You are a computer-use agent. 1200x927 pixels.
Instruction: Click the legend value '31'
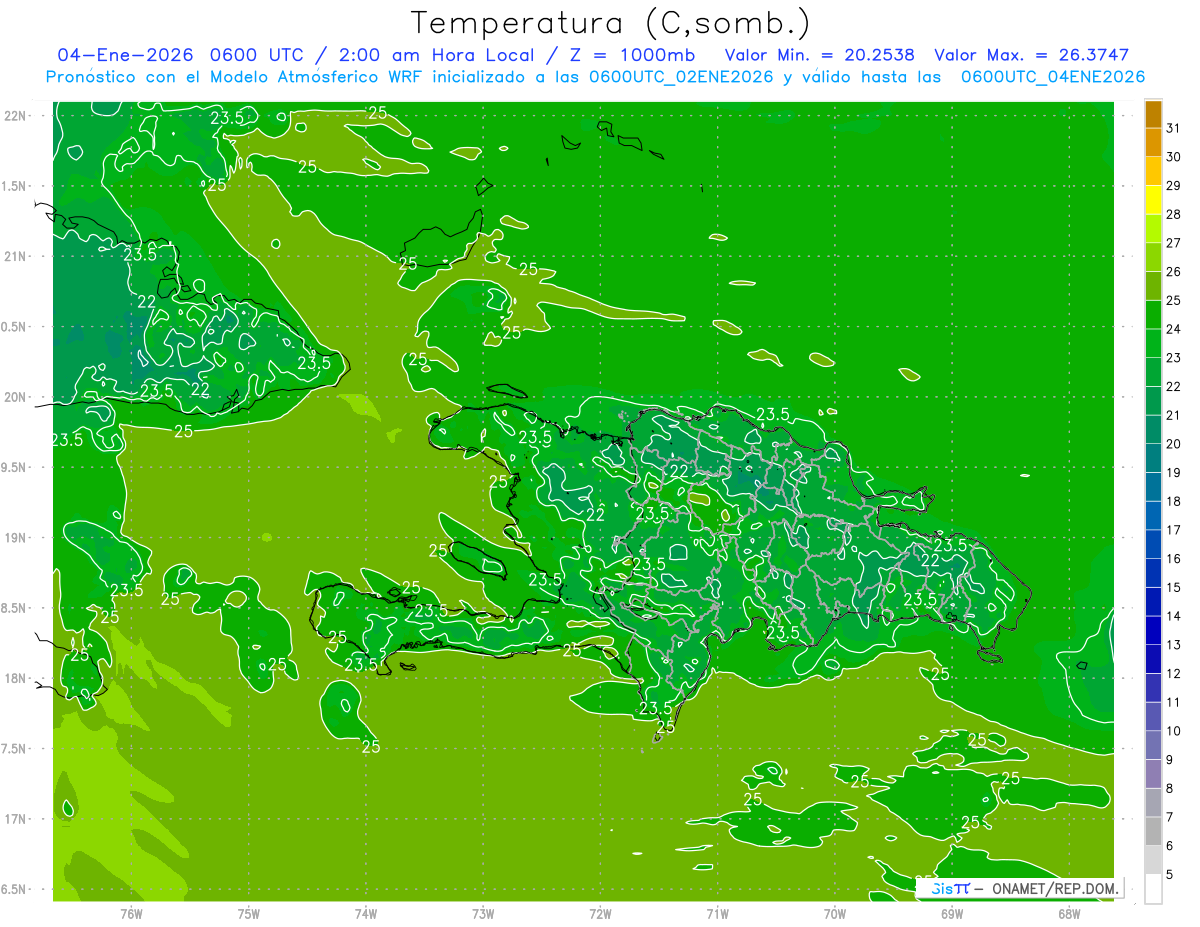1173,128
